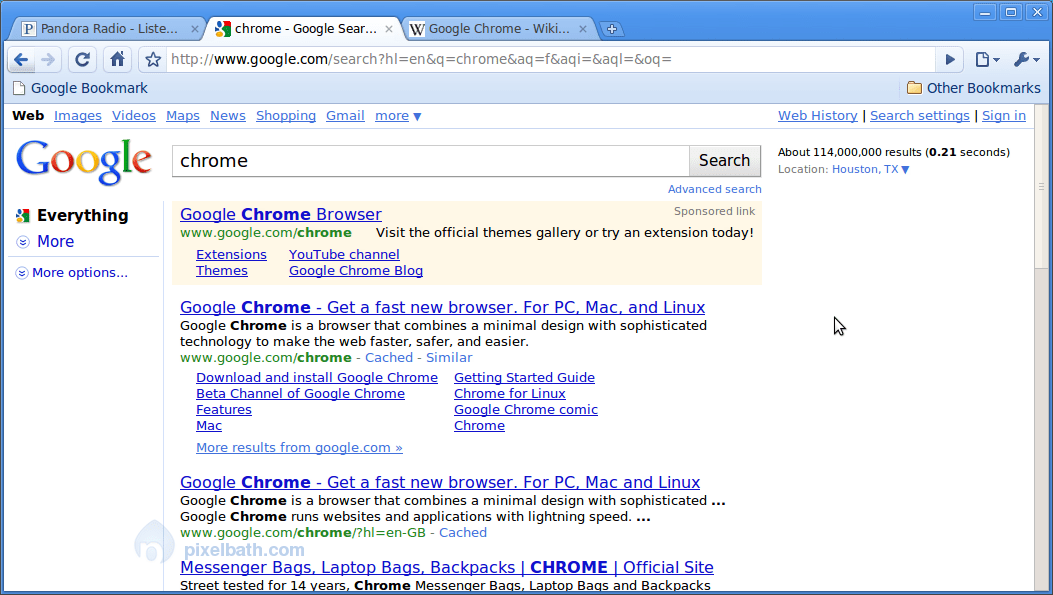Open the Extensions sponsored sublink
Viewport: 1053px width, 595px height.
[231, 255]
